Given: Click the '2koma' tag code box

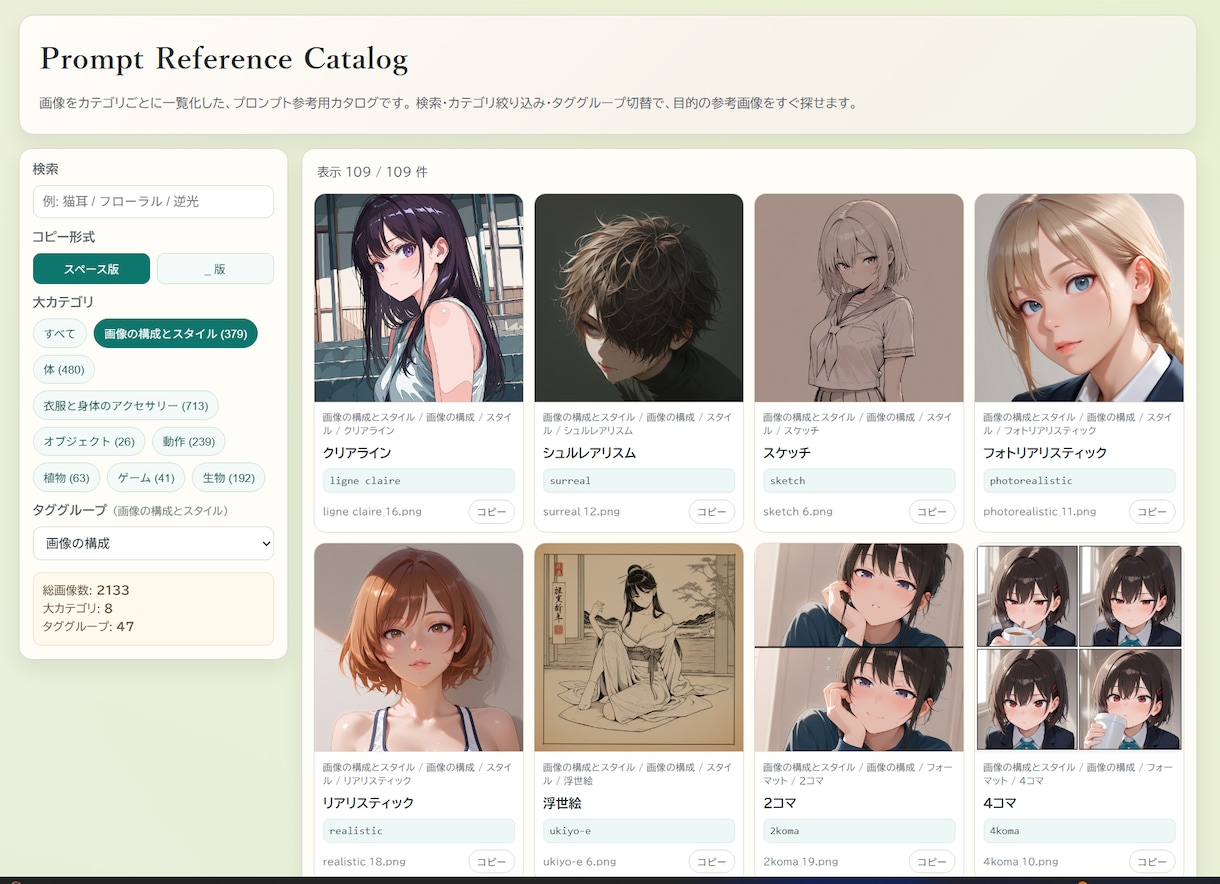Looking at the screenshot, I should [x=859, y=831].
